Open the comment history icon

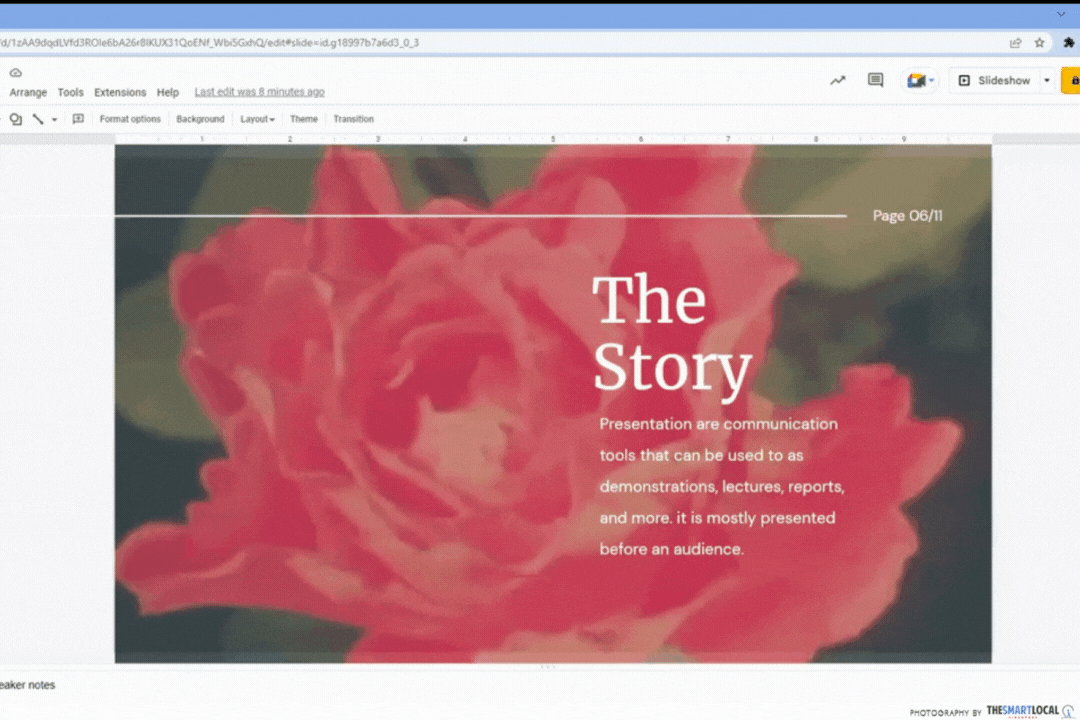click(x=875, y=80)
